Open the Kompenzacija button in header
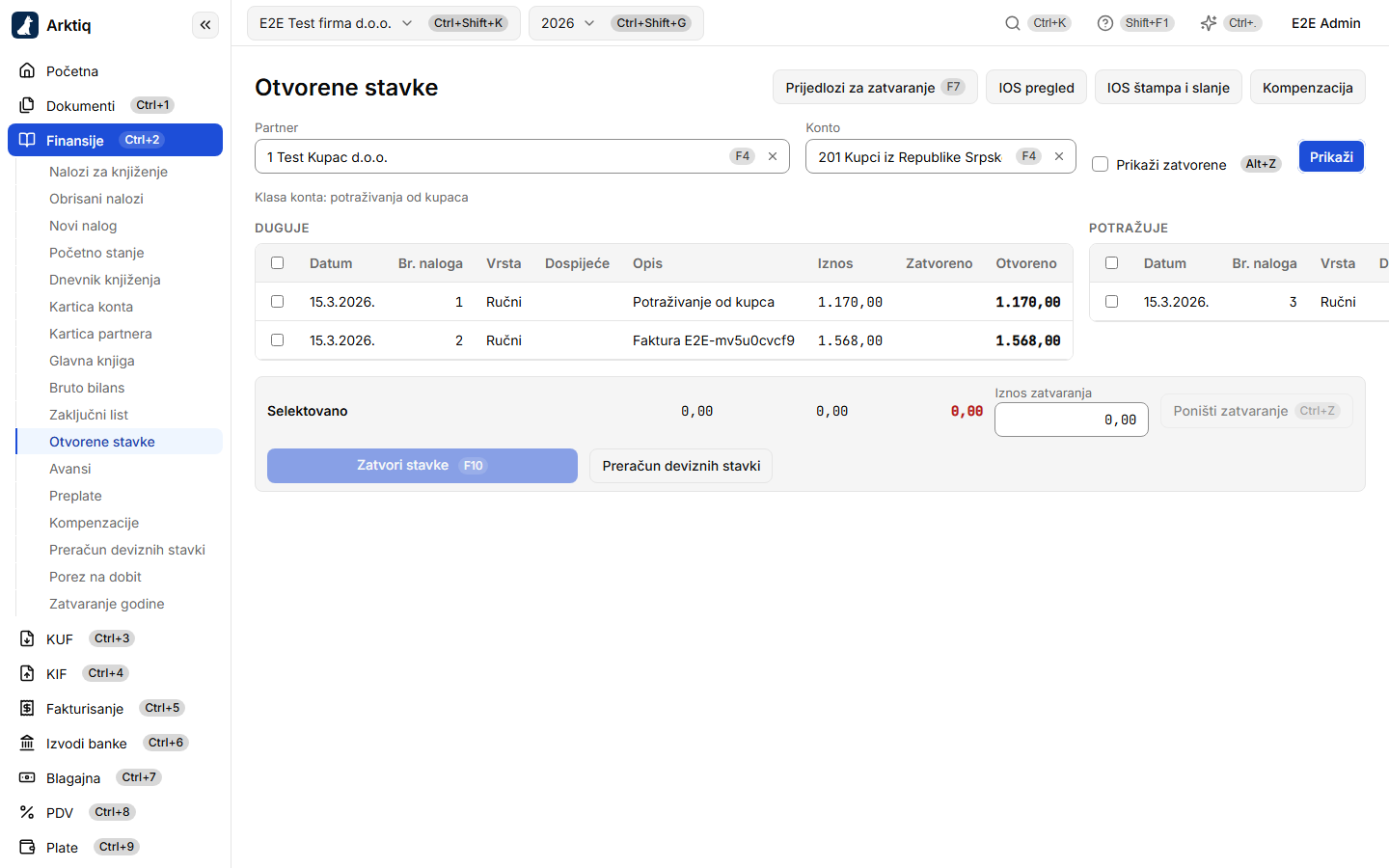The height and width of the screenshot is (868, 1389). coord(1308,87)
